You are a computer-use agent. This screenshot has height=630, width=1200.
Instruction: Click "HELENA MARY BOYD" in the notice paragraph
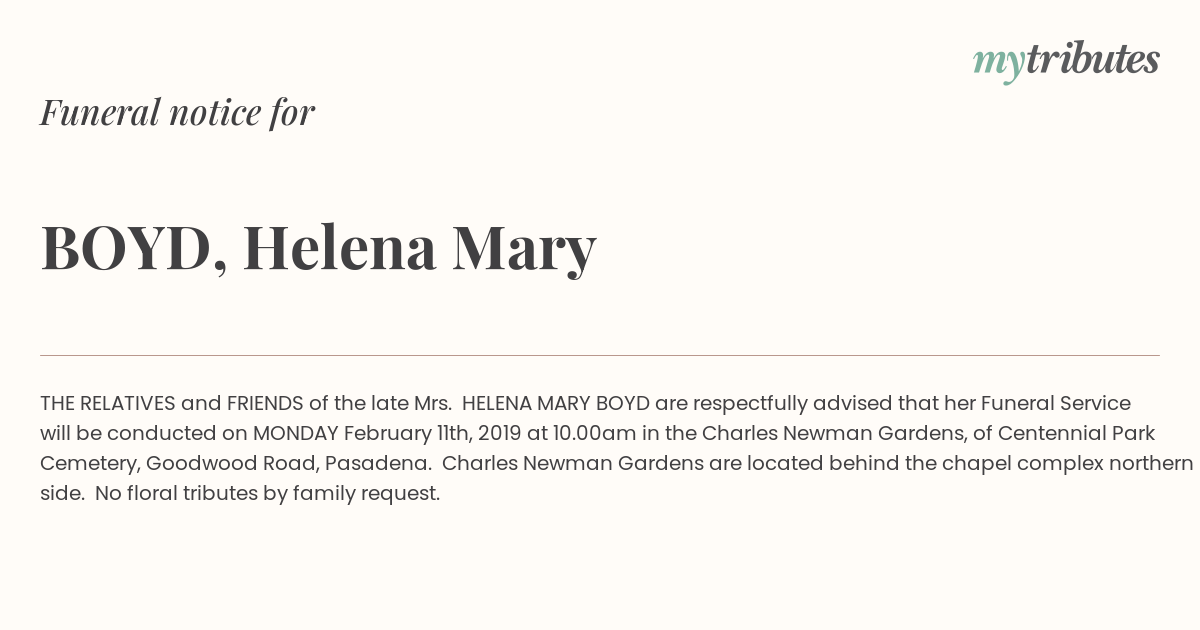556,403
